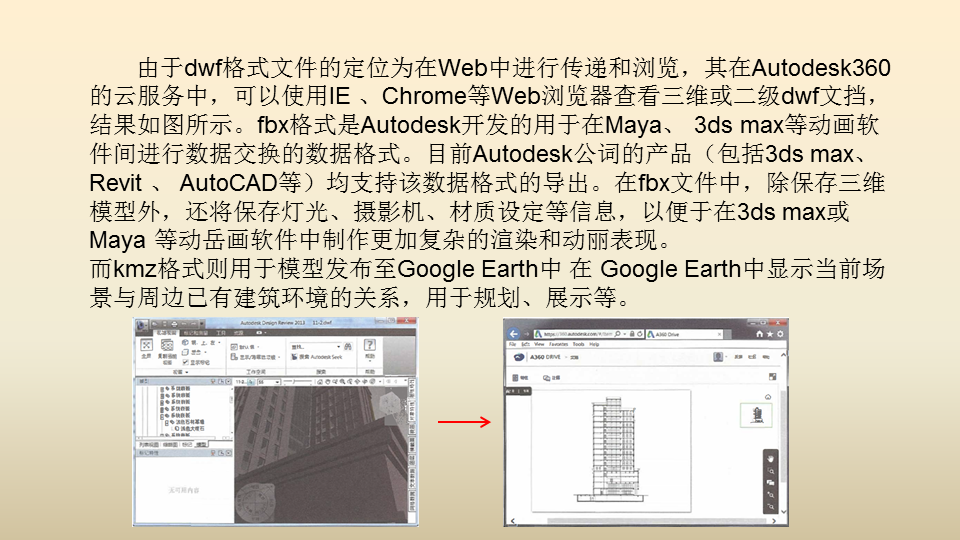This screenshot has width=960, height=540.
Task: Click the ViewCube in the 3D view
Action: [x=389, y=402]
